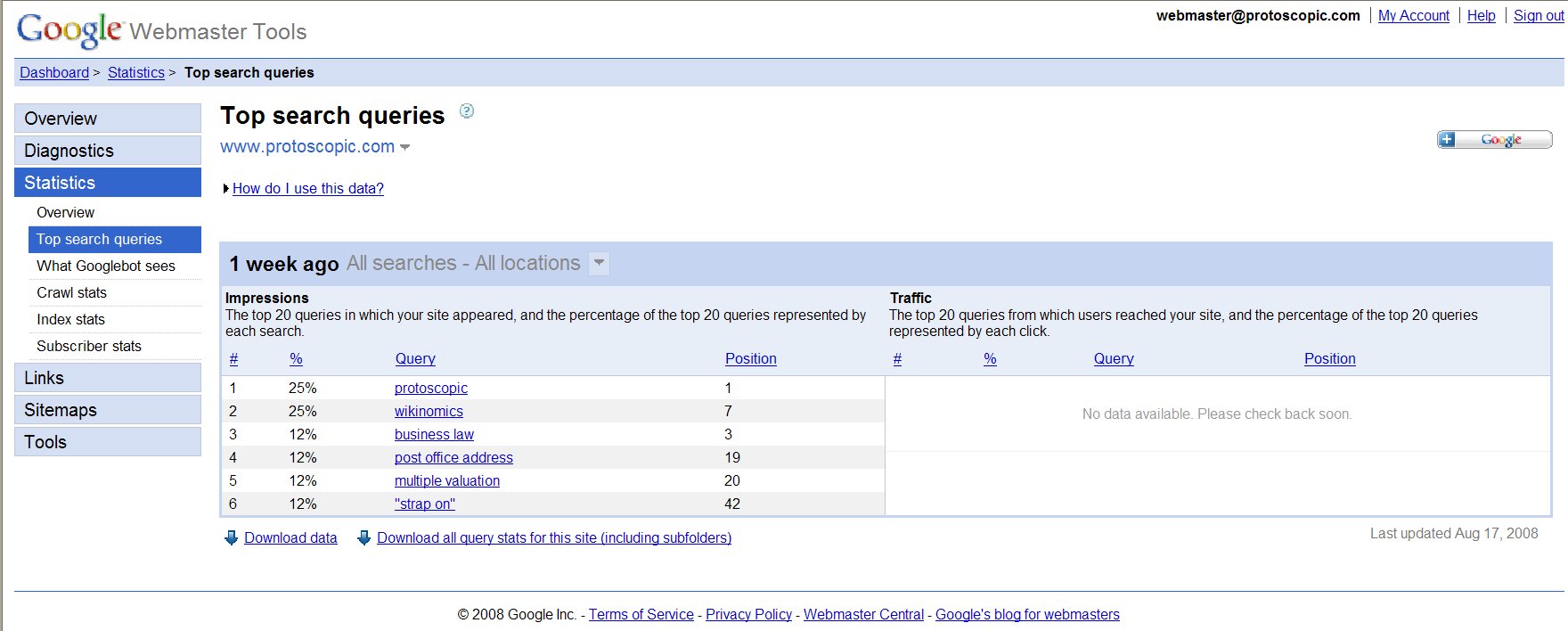The width and height of the screenshot is (1568, 631).
Task: Open Sitemaps section in the sidebar
Action: coord(108,410)
